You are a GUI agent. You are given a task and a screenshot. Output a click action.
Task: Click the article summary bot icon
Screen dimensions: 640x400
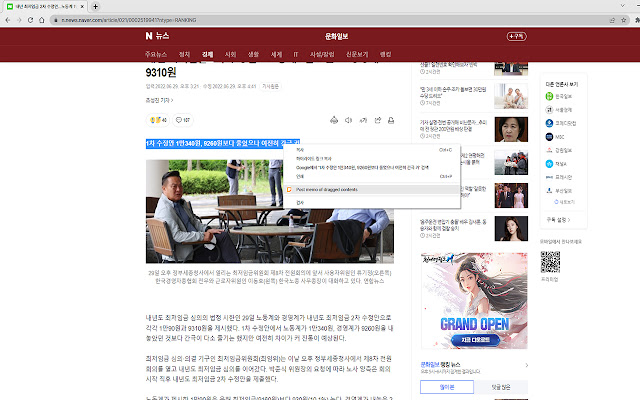tap(334, 120)
